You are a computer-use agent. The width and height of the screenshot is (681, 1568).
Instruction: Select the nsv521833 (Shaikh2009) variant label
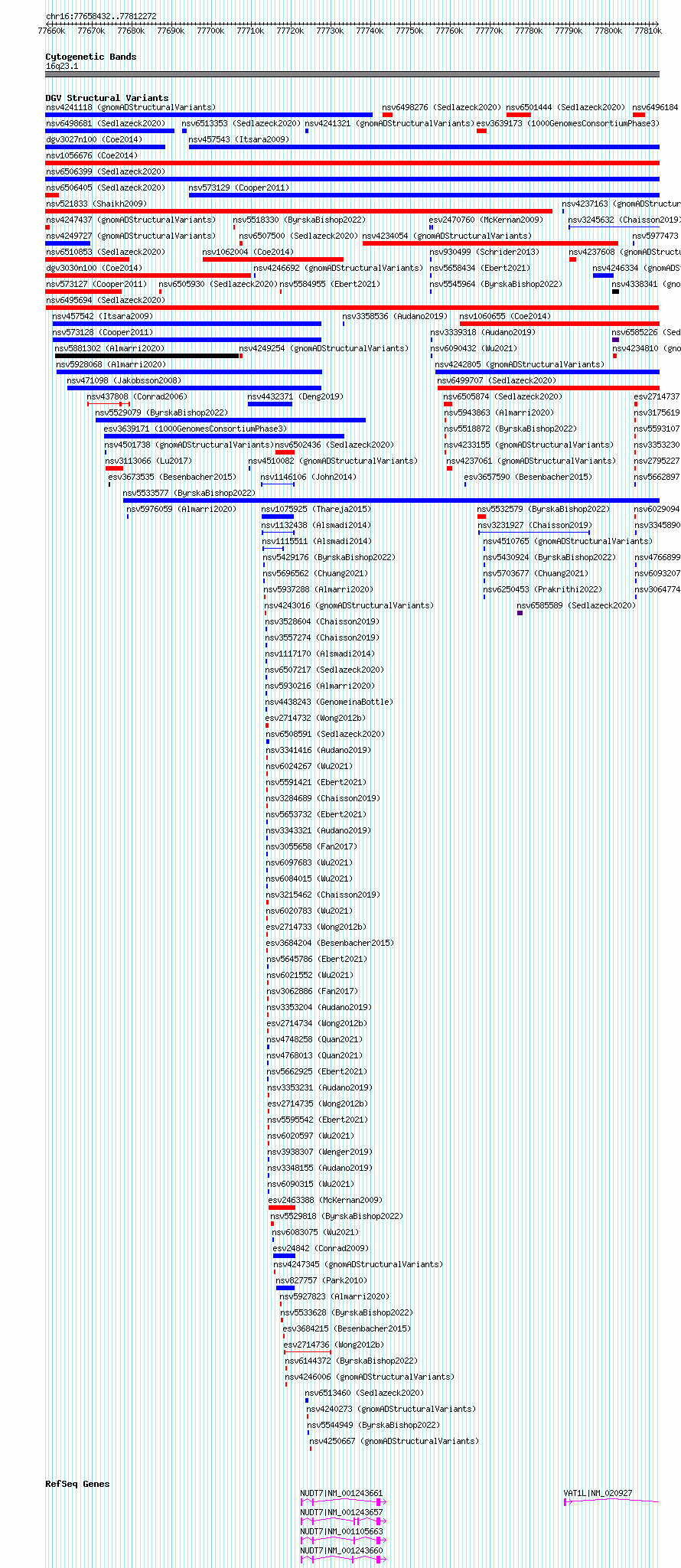point(96,204)
